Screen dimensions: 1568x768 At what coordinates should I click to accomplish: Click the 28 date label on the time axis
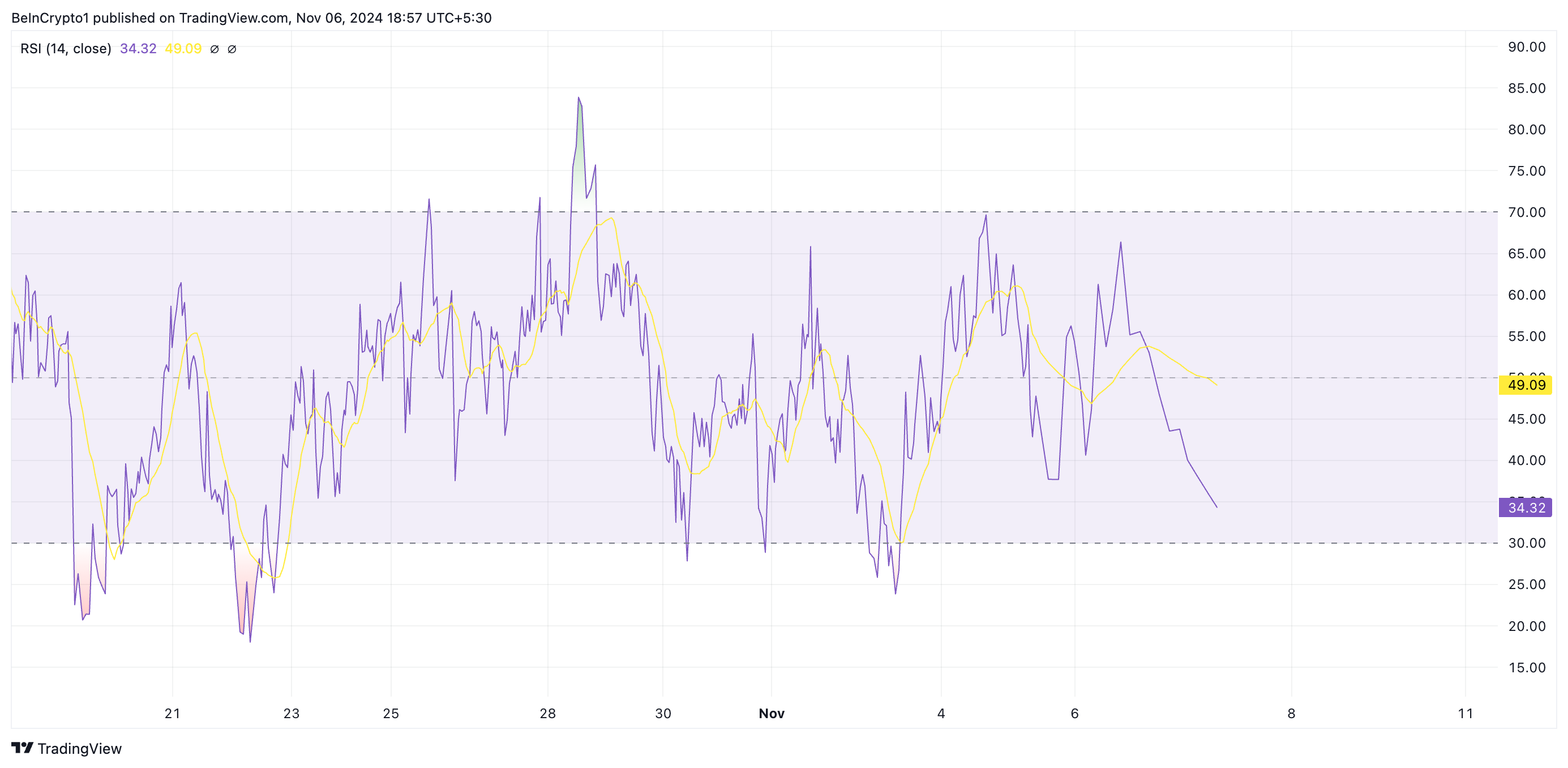coord(547,713)
